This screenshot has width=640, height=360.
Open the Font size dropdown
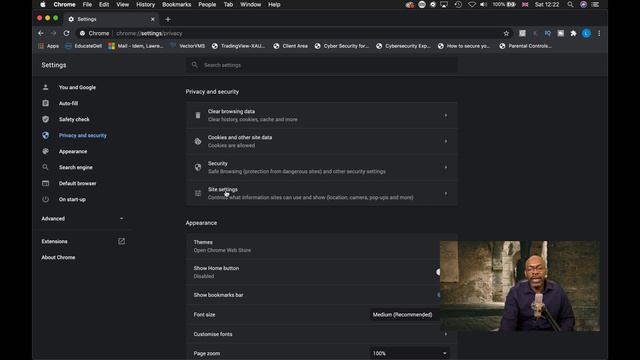[x=404, y=315]
